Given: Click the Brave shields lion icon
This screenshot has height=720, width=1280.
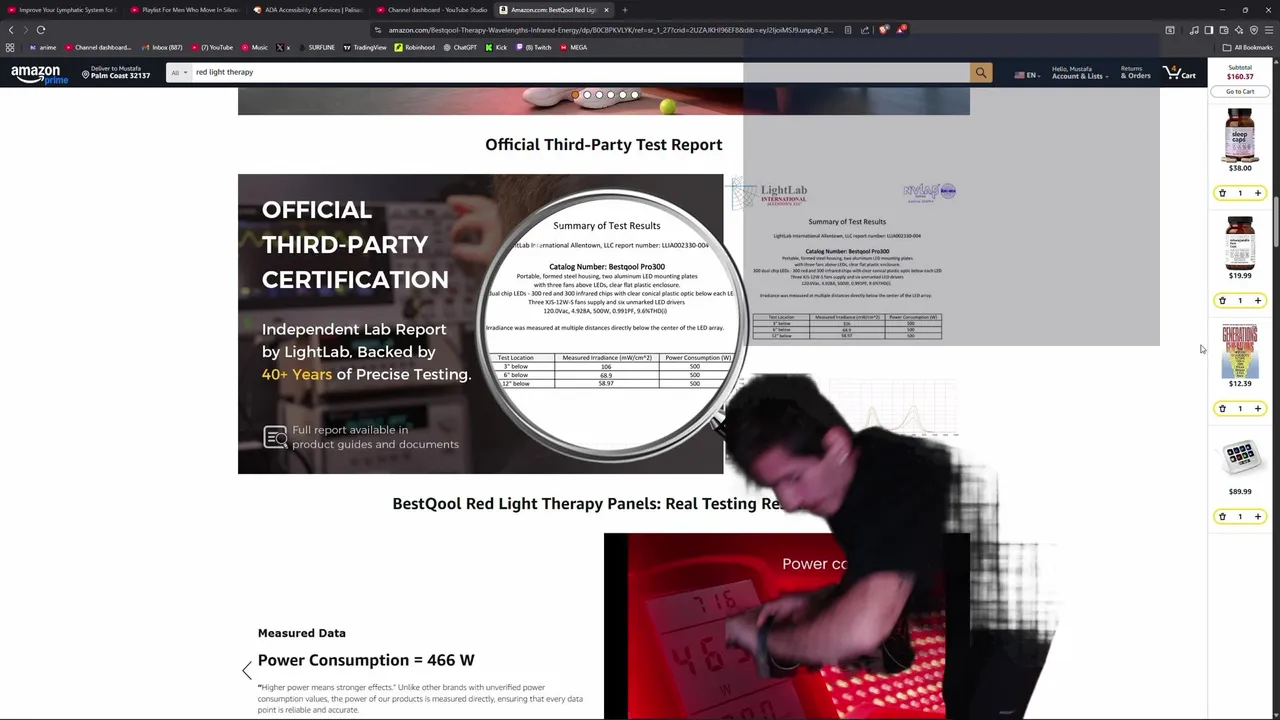Looking at the screenshot, I should [884, 30].
